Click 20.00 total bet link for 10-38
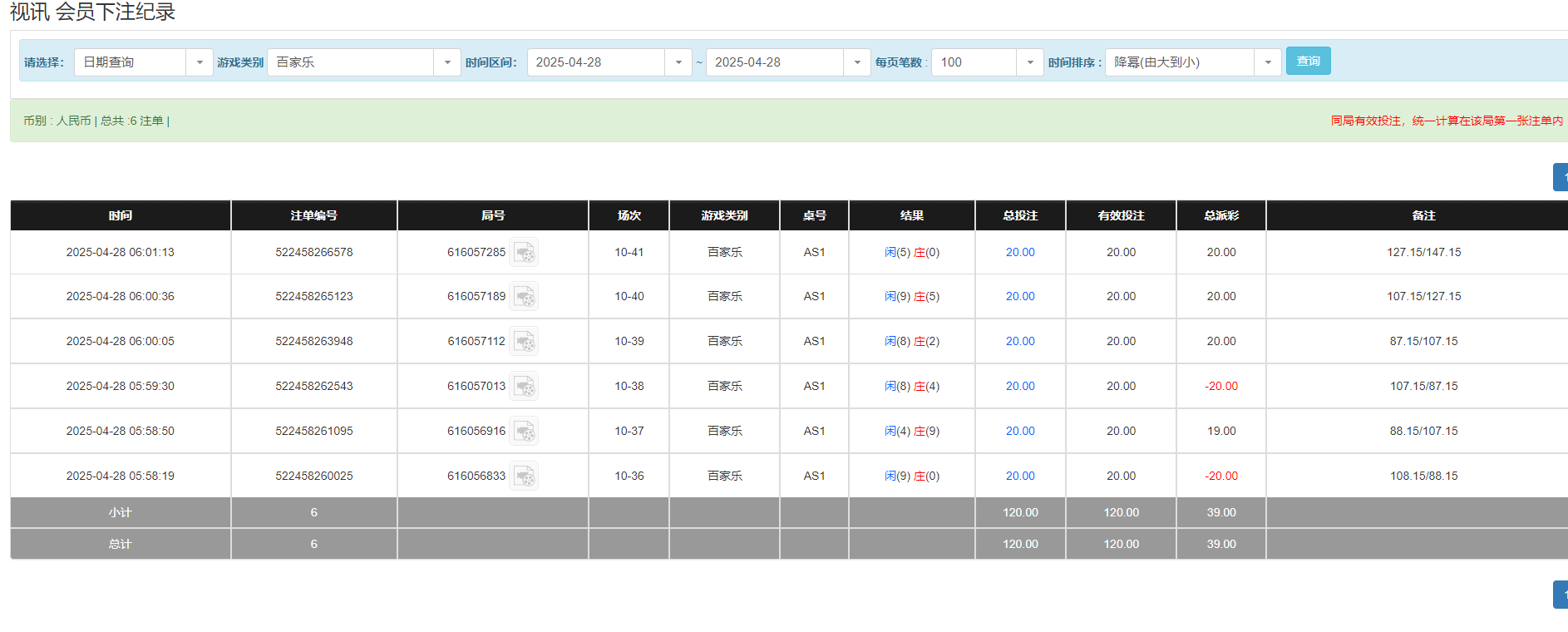This screenshot has width=1568, height=632. pyautogui.click(x=1020, y=386)
